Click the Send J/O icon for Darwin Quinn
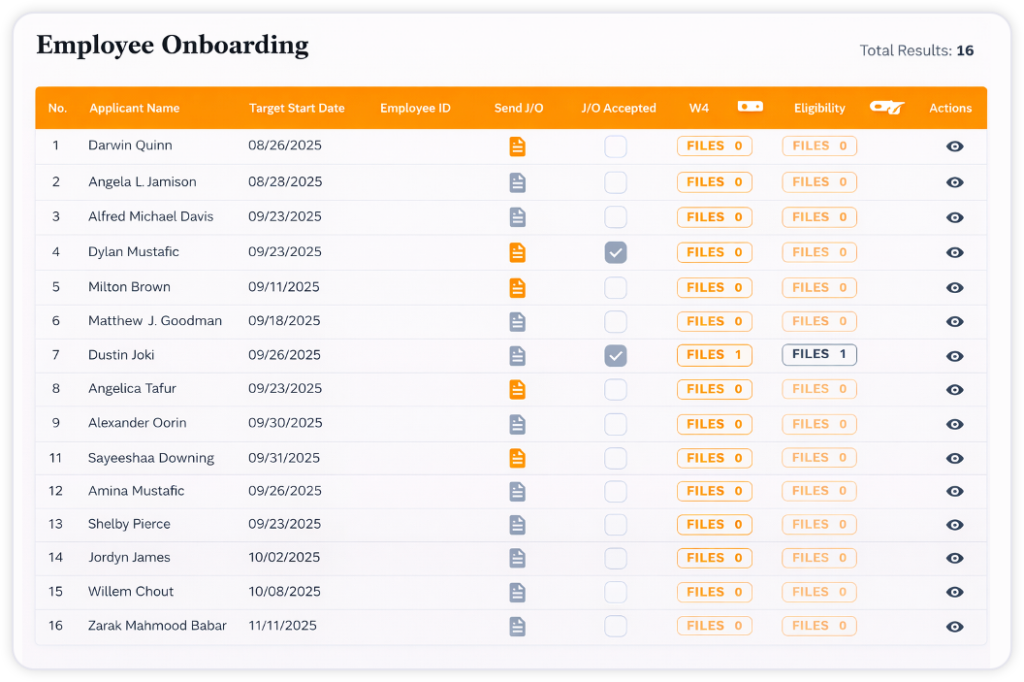 point(517,145)
